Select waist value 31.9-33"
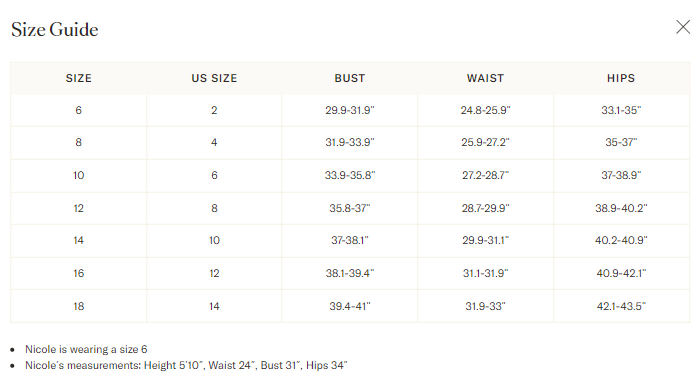This screenshot has width=698, height=380. click(x=485, y=306)
